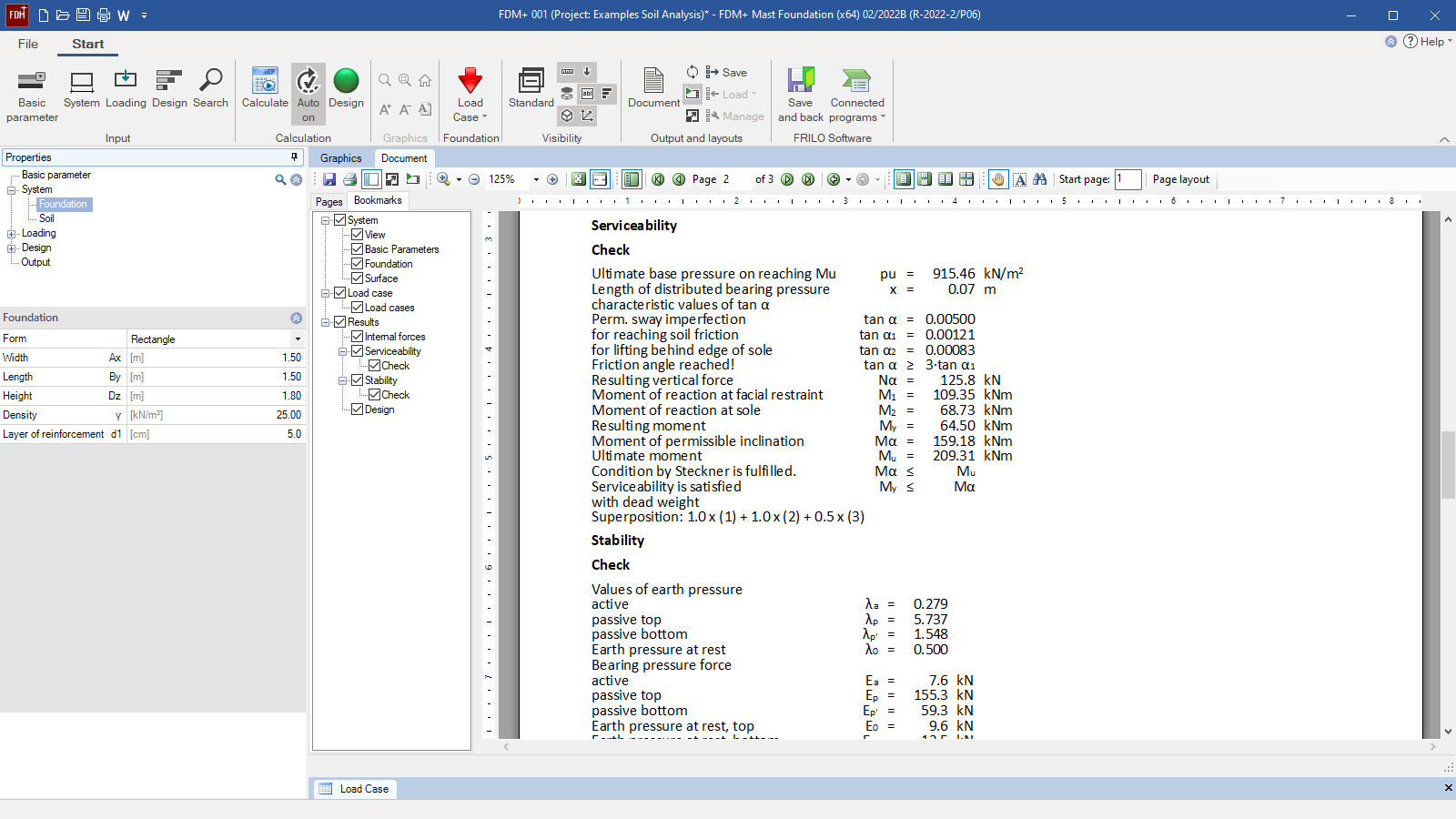Click Save in Output and layouts

726,73
